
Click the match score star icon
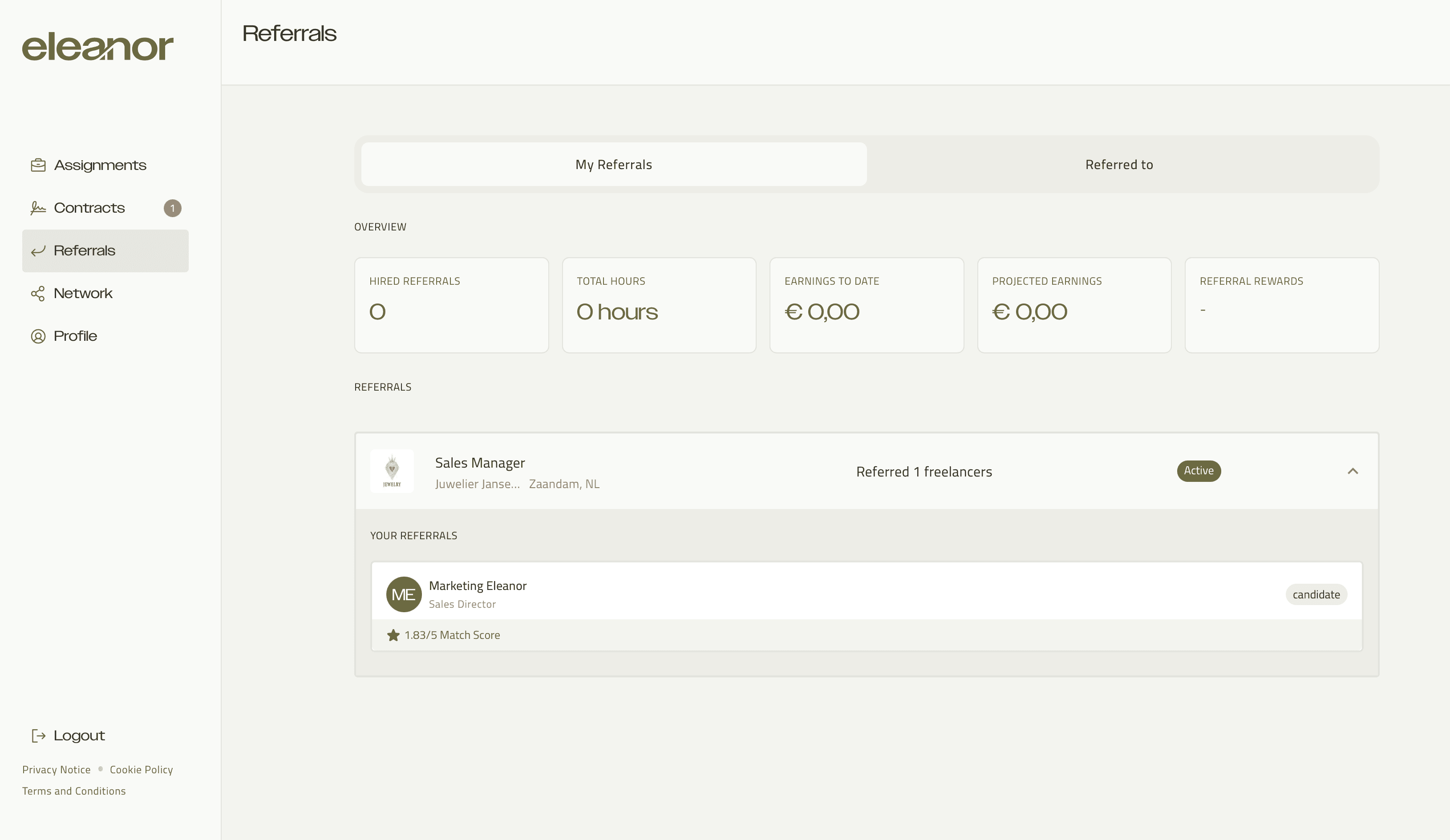393,635
